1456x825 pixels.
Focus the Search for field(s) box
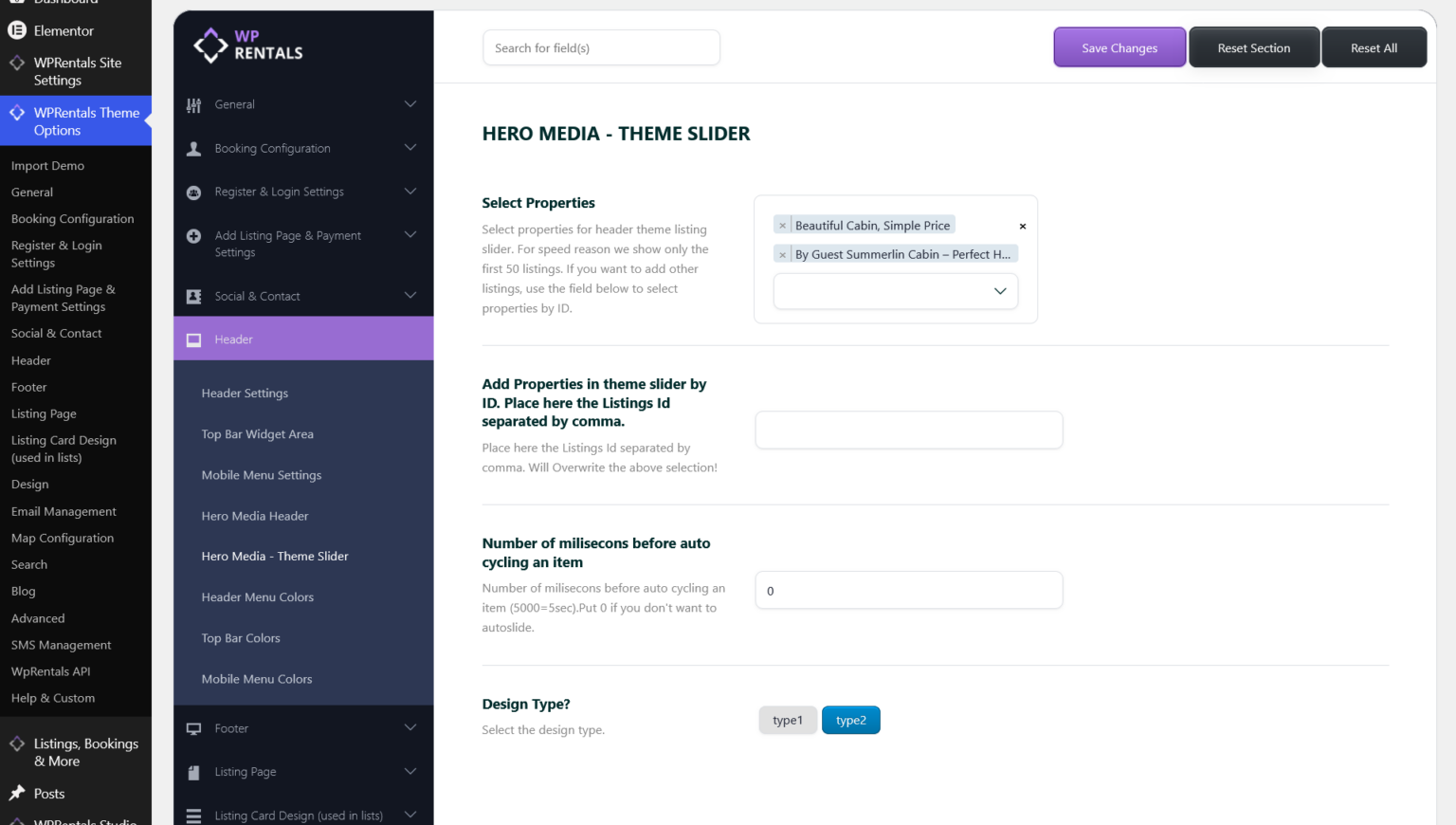[x=601, y=48]
